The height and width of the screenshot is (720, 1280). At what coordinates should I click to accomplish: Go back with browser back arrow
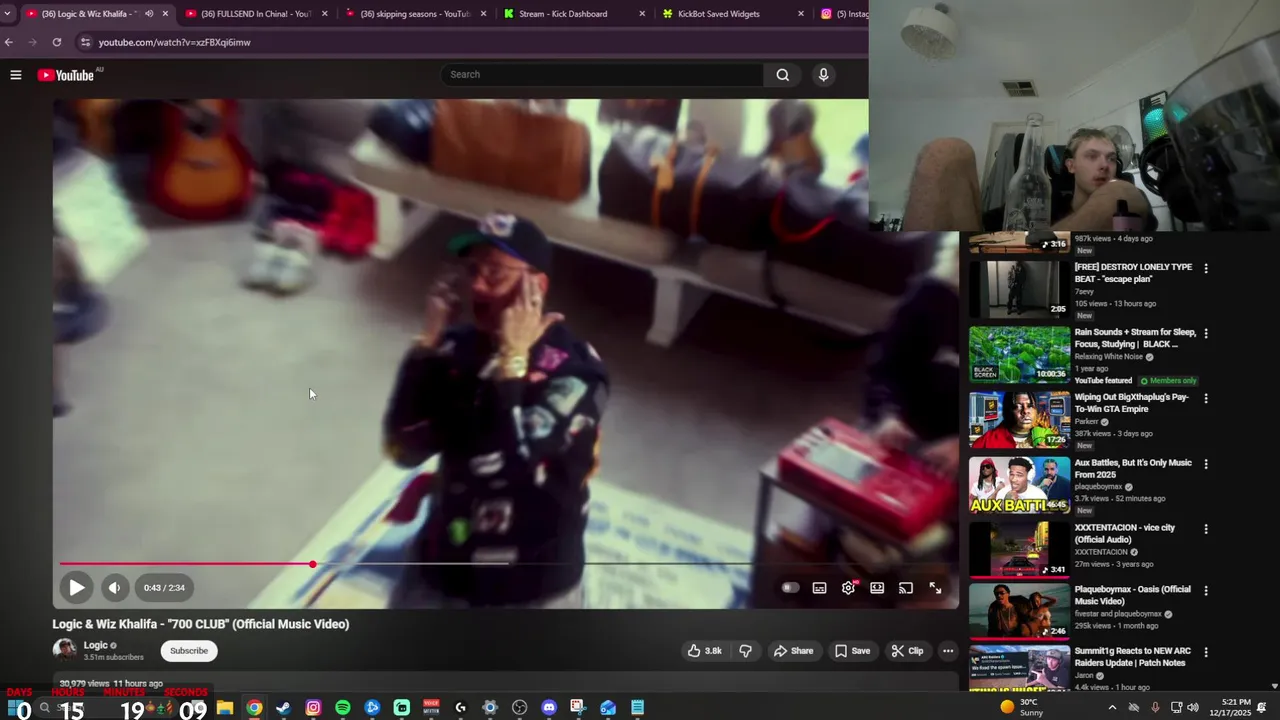pyautogui.click(x=9, y=42)
